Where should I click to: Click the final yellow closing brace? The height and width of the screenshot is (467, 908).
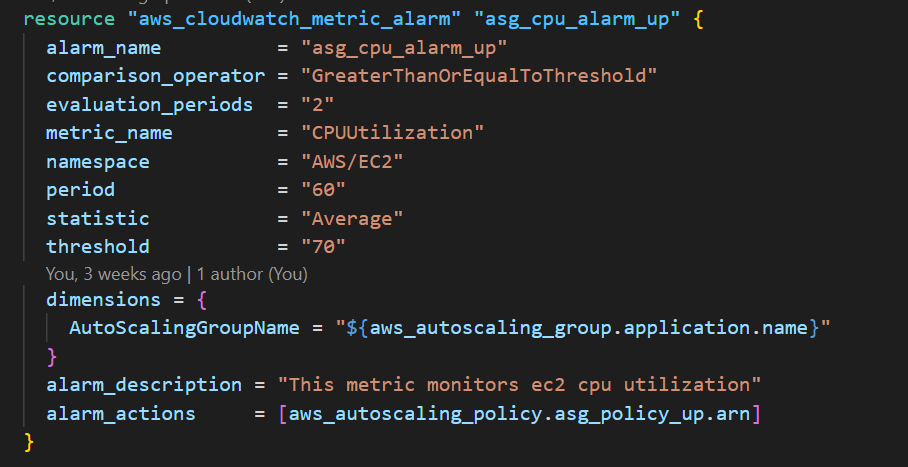29,441
